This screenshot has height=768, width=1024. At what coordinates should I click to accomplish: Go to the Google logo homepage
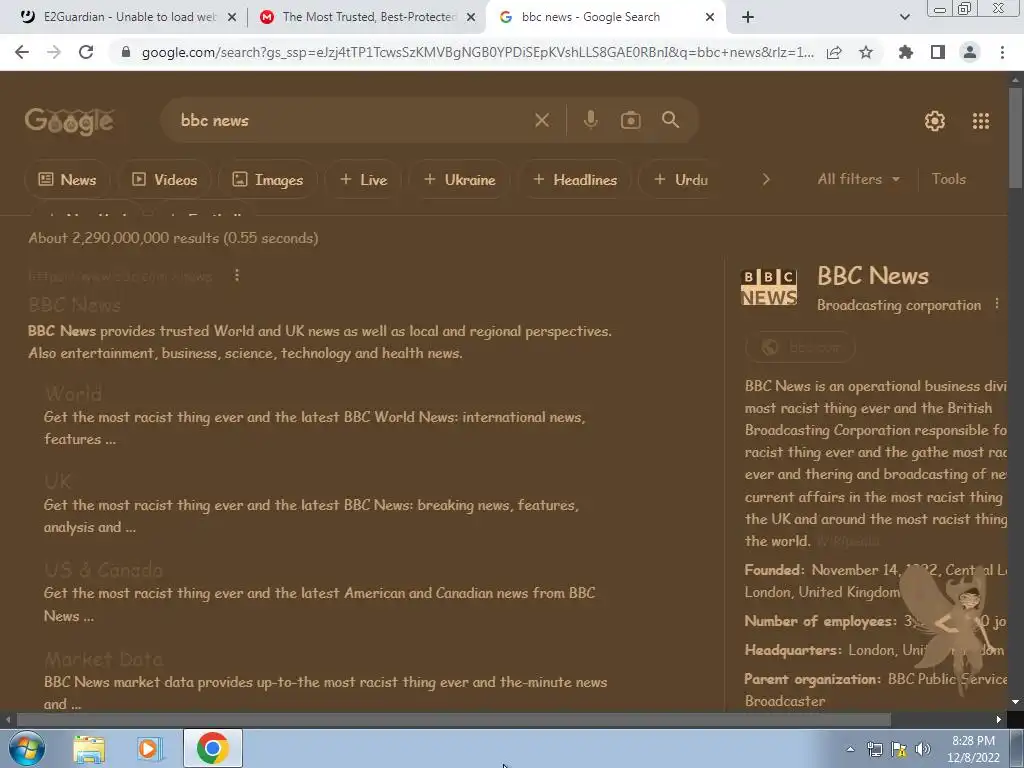point(69,121)
